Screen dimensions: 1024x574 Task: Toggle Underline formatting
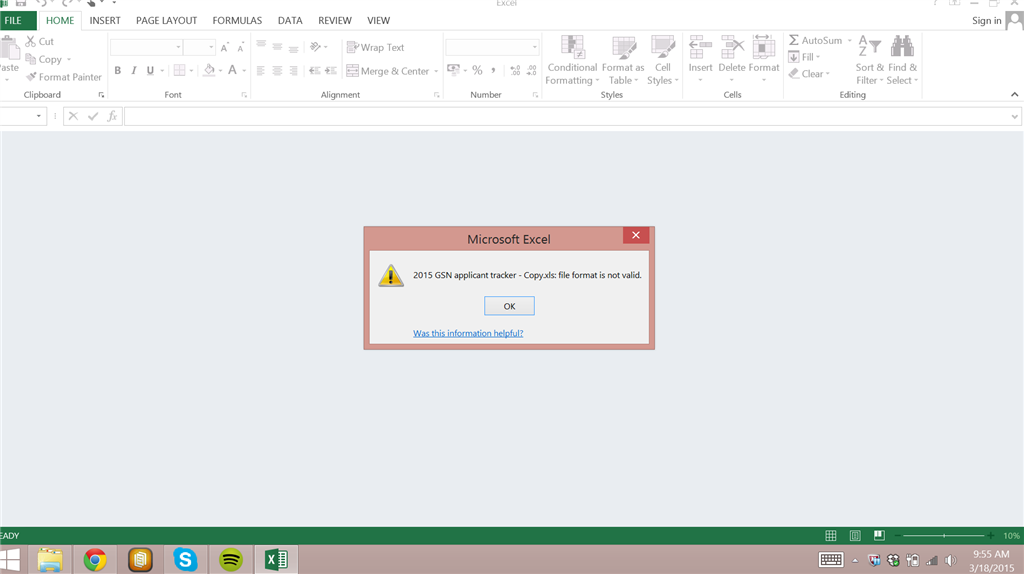click(150, 71)
